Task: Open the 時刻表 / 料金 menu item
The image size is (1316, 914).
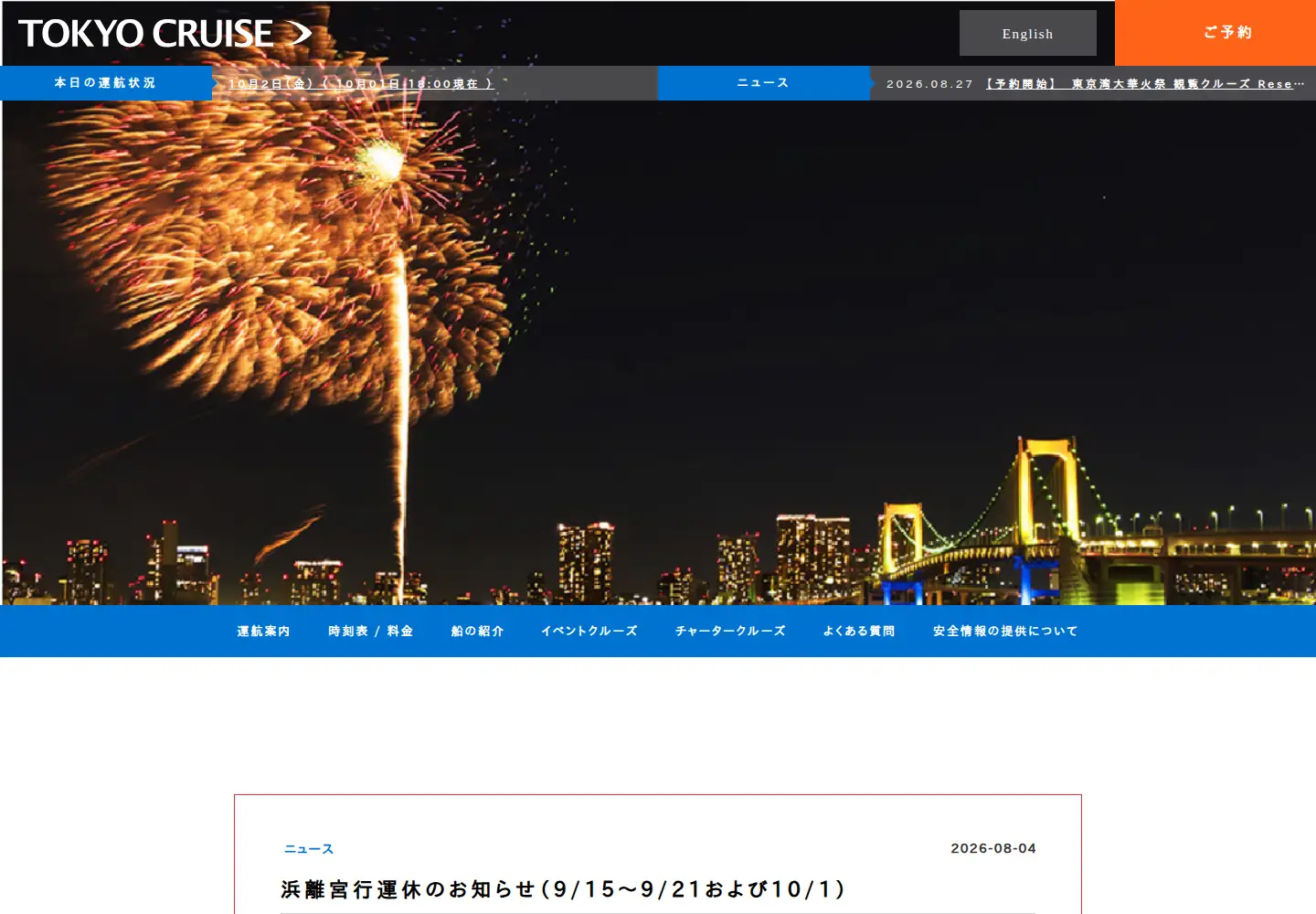Action: click(371, 632)
